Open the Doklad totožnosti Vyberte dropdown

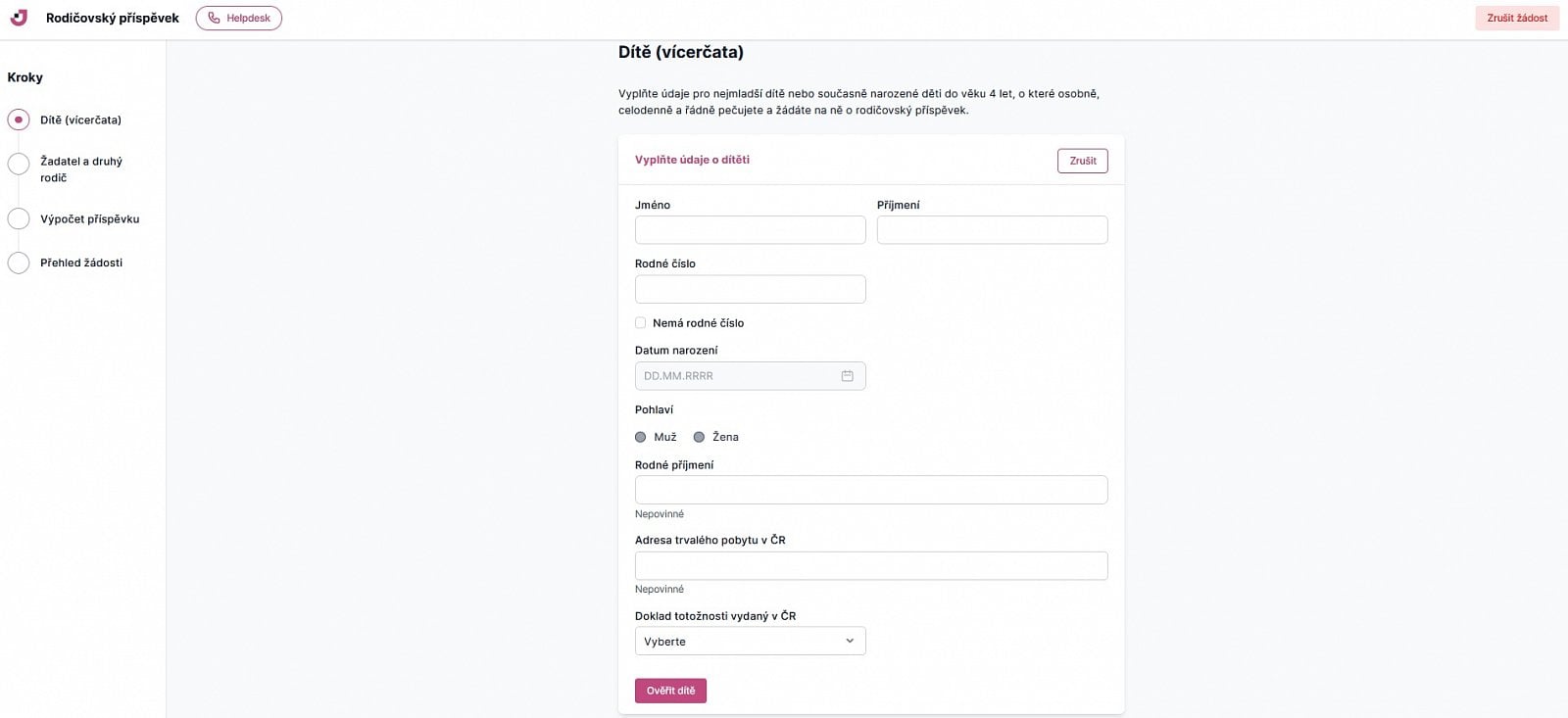tap(751, 642)
